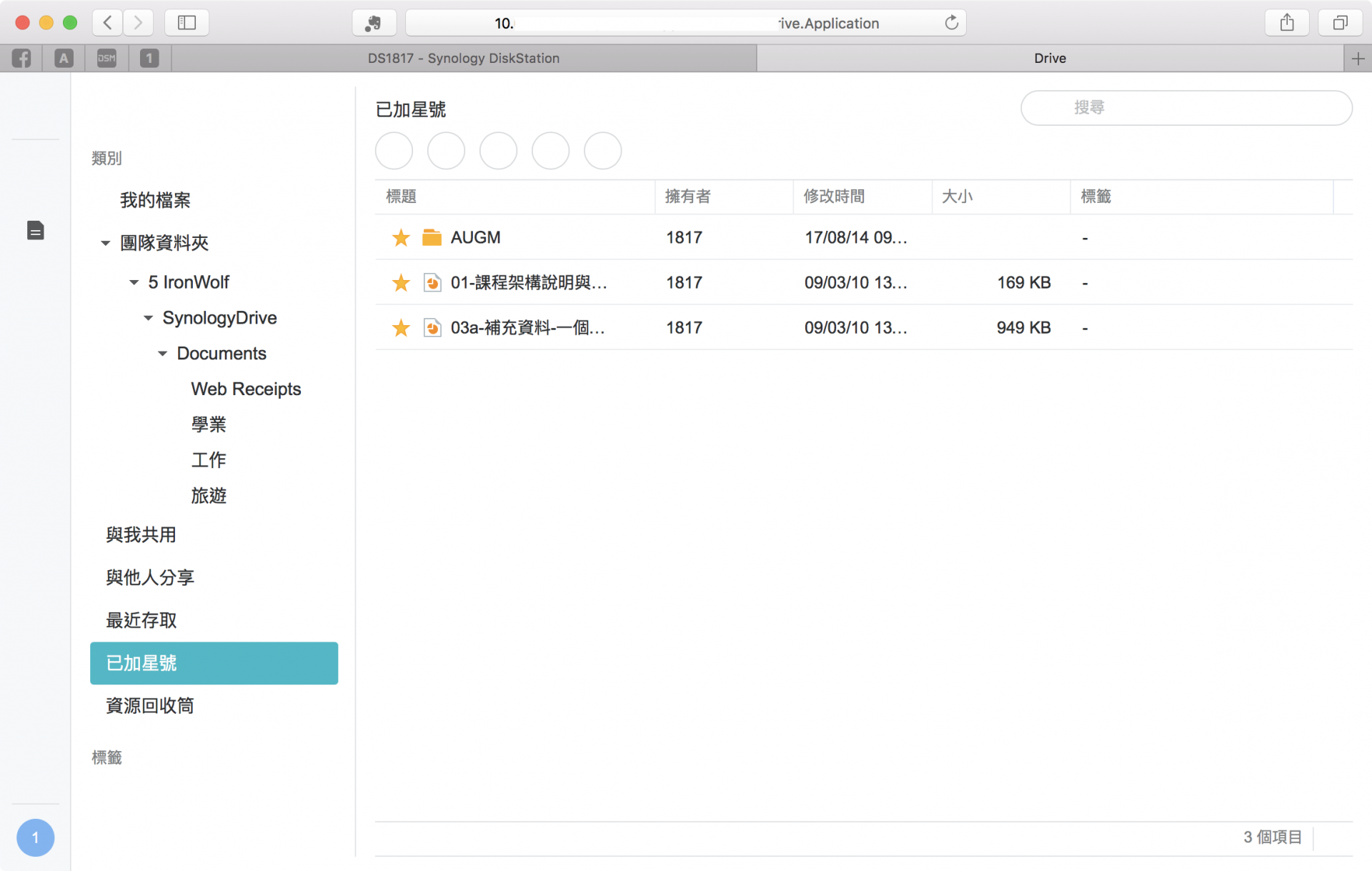This screenshot has width=1372, height=871.
Task: Collapse the Documents folder arrow
Action: pyautogui.click(x=163, y=354)
